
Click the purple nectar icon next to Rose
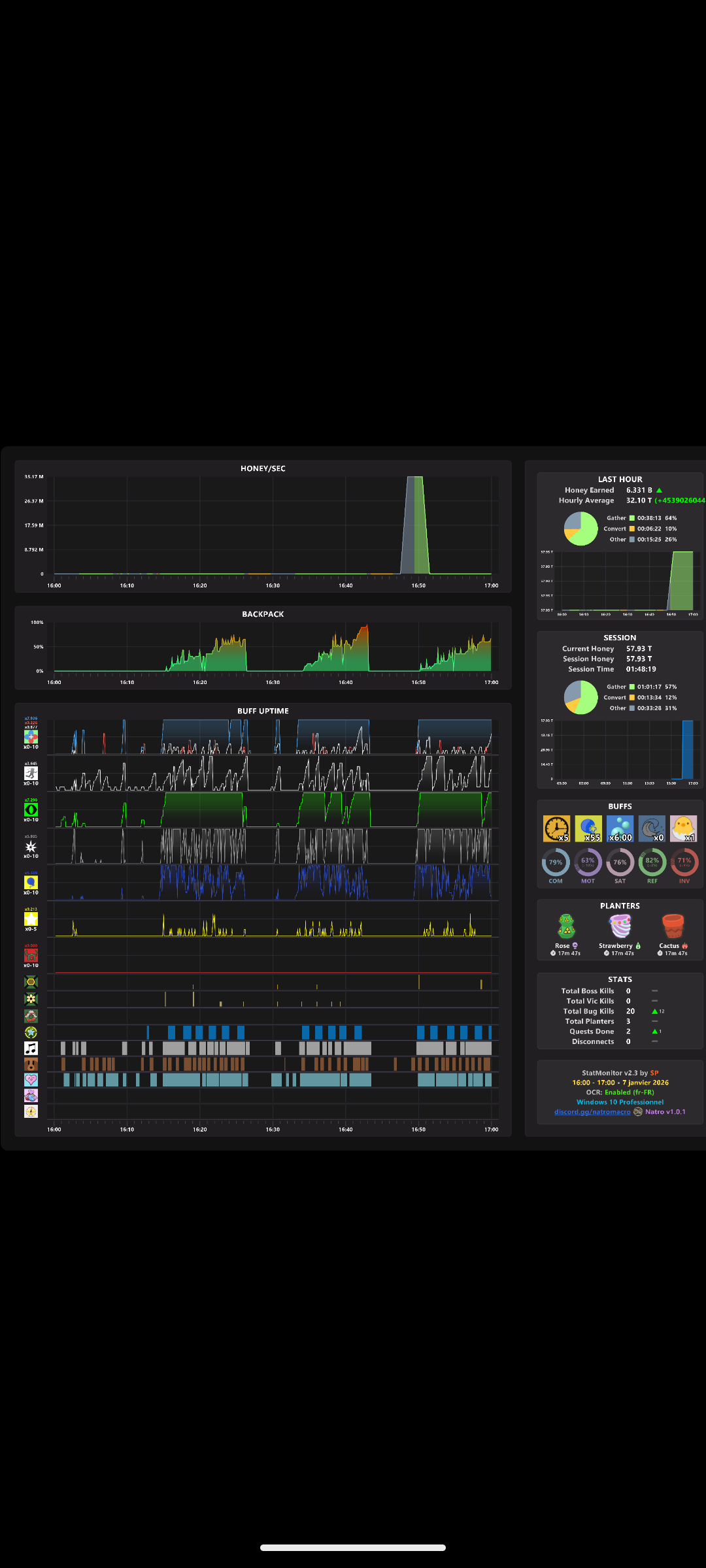click(575, 945)
